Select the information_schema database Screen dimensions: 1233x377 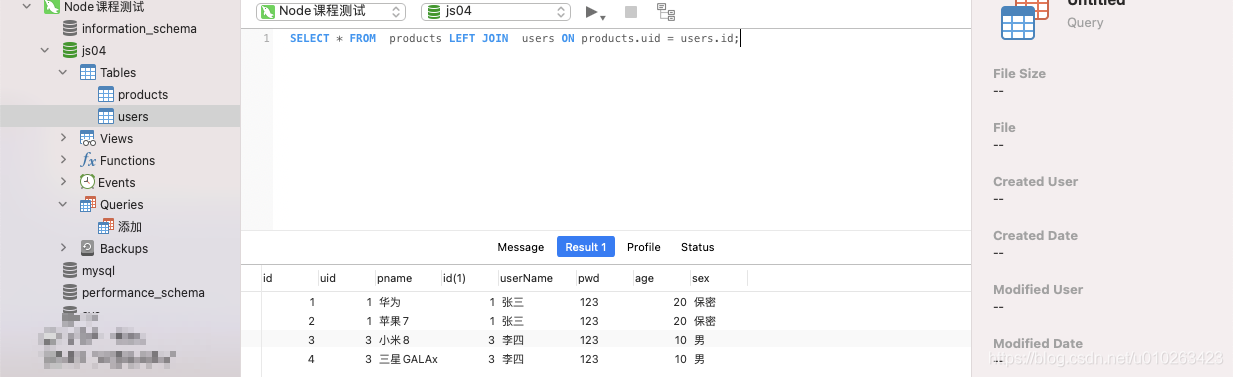click(139, 29)
